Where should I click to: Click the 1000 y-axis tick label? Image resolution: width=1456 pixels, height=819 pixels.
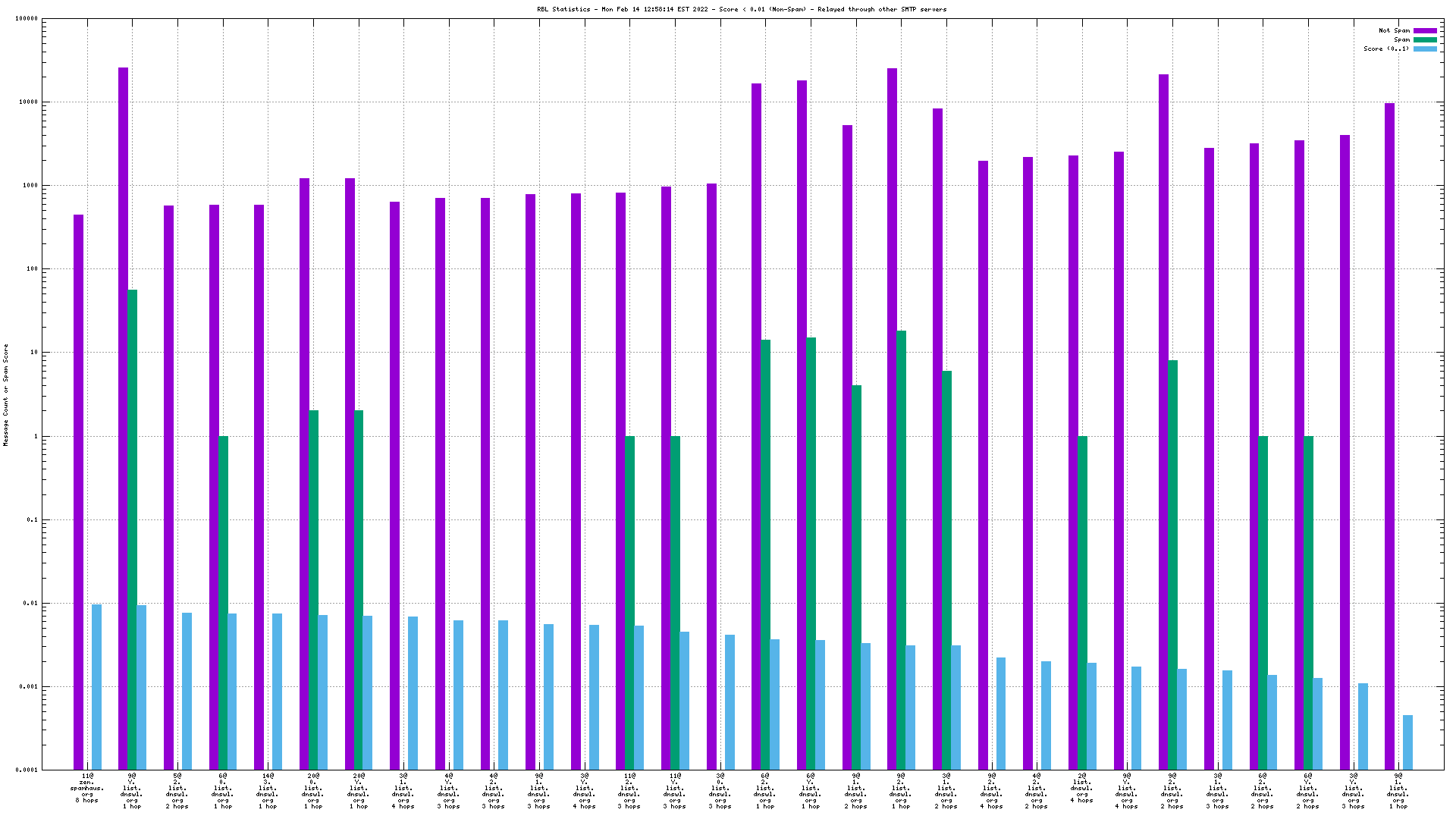(30, 186)
